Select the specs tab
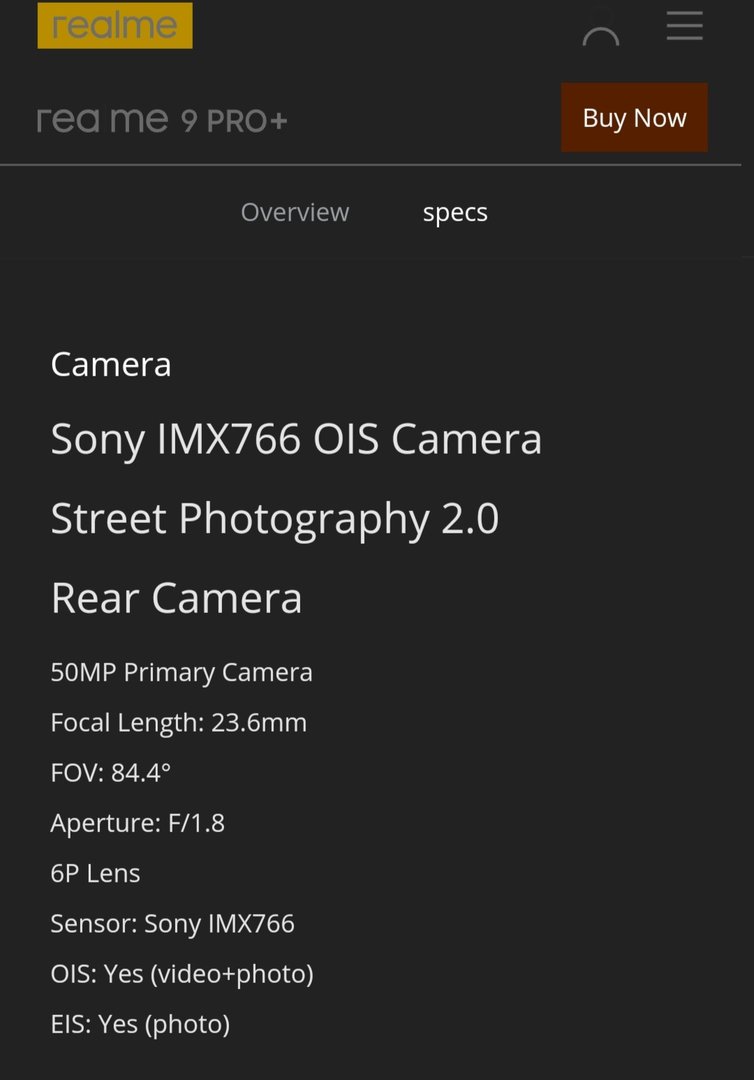This screenshot has width=754, height=1080. click(x=455, y=213)
